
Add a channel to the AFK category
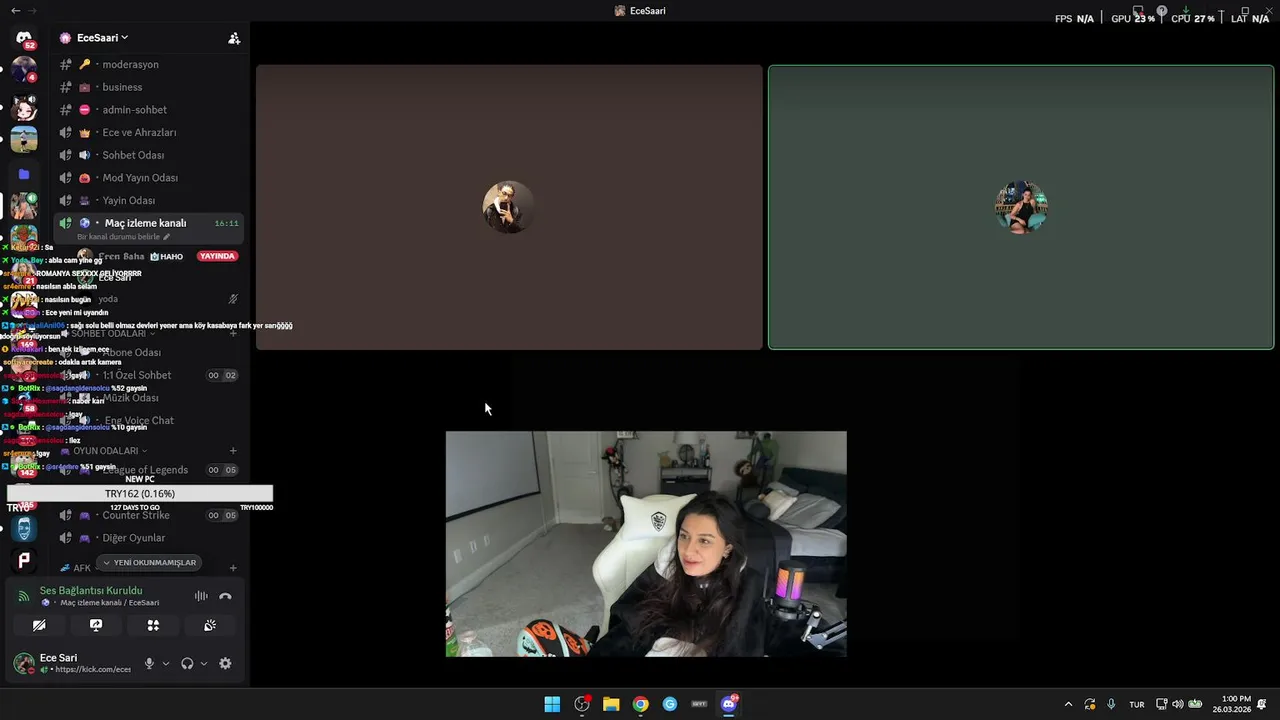[x=233, y=568]
